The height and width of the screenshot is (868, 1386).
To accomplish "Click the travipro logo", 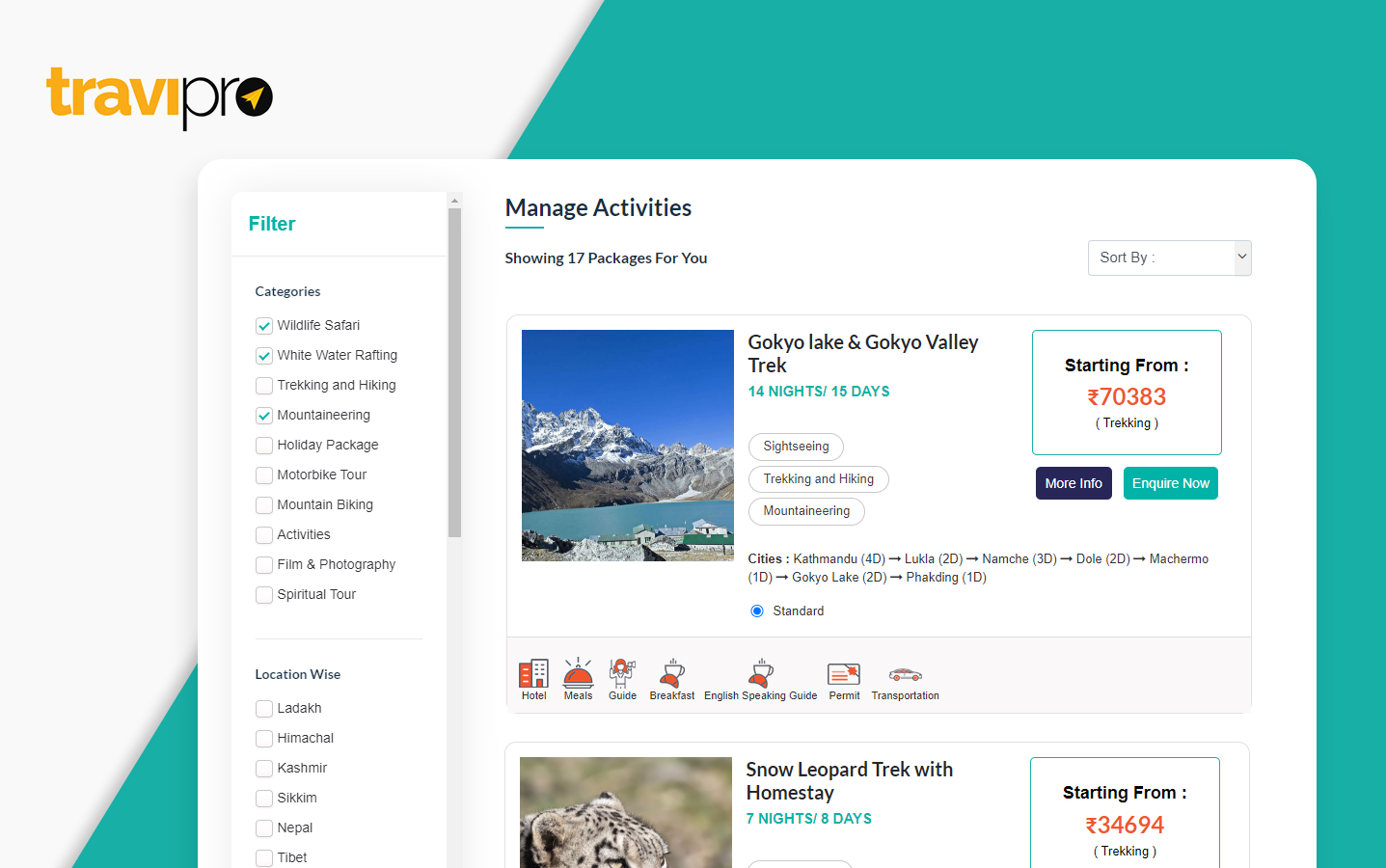I will (x=160, y=97).
